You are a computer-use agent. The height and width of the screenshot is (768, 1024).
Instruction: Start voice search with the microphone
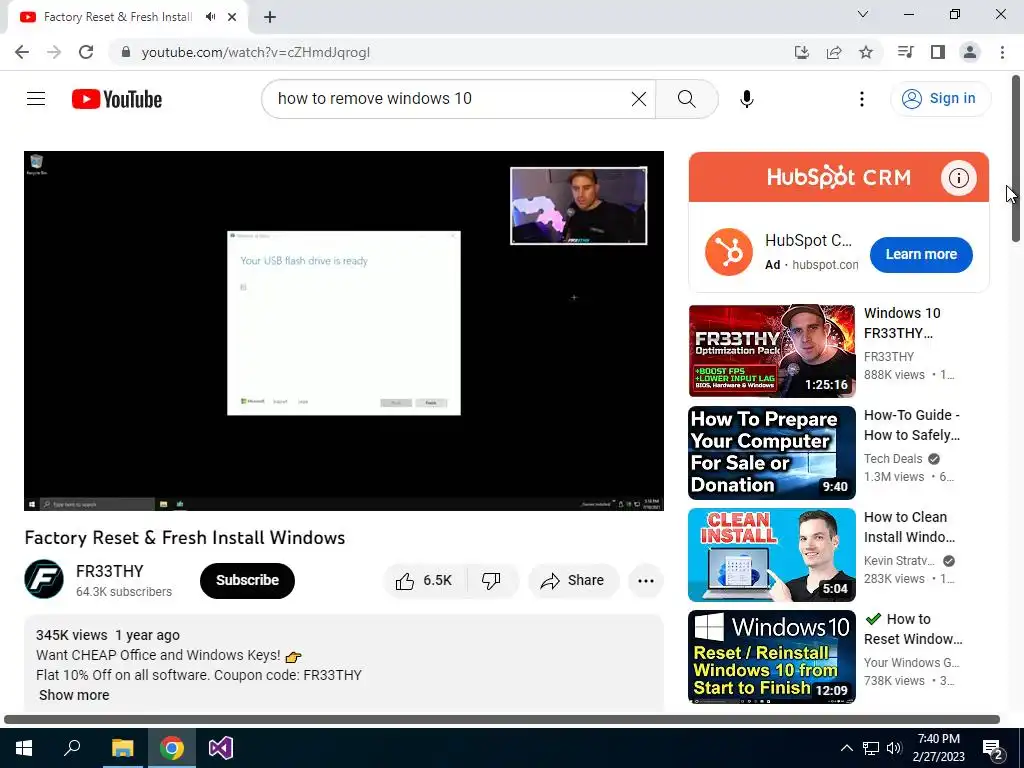tap(746, 99)
